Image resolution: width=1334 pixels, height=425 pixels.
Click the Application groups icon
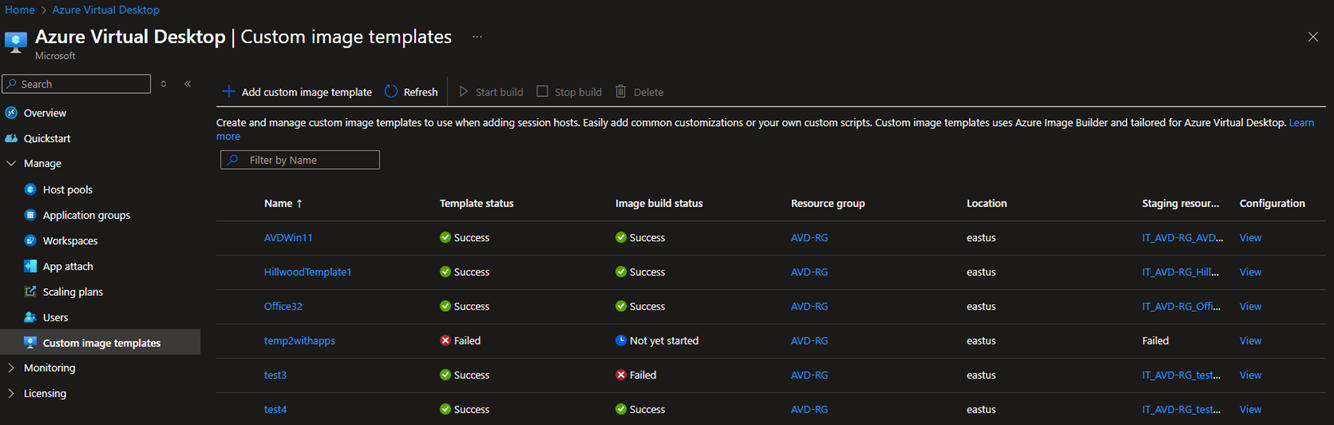click(31, 215)
